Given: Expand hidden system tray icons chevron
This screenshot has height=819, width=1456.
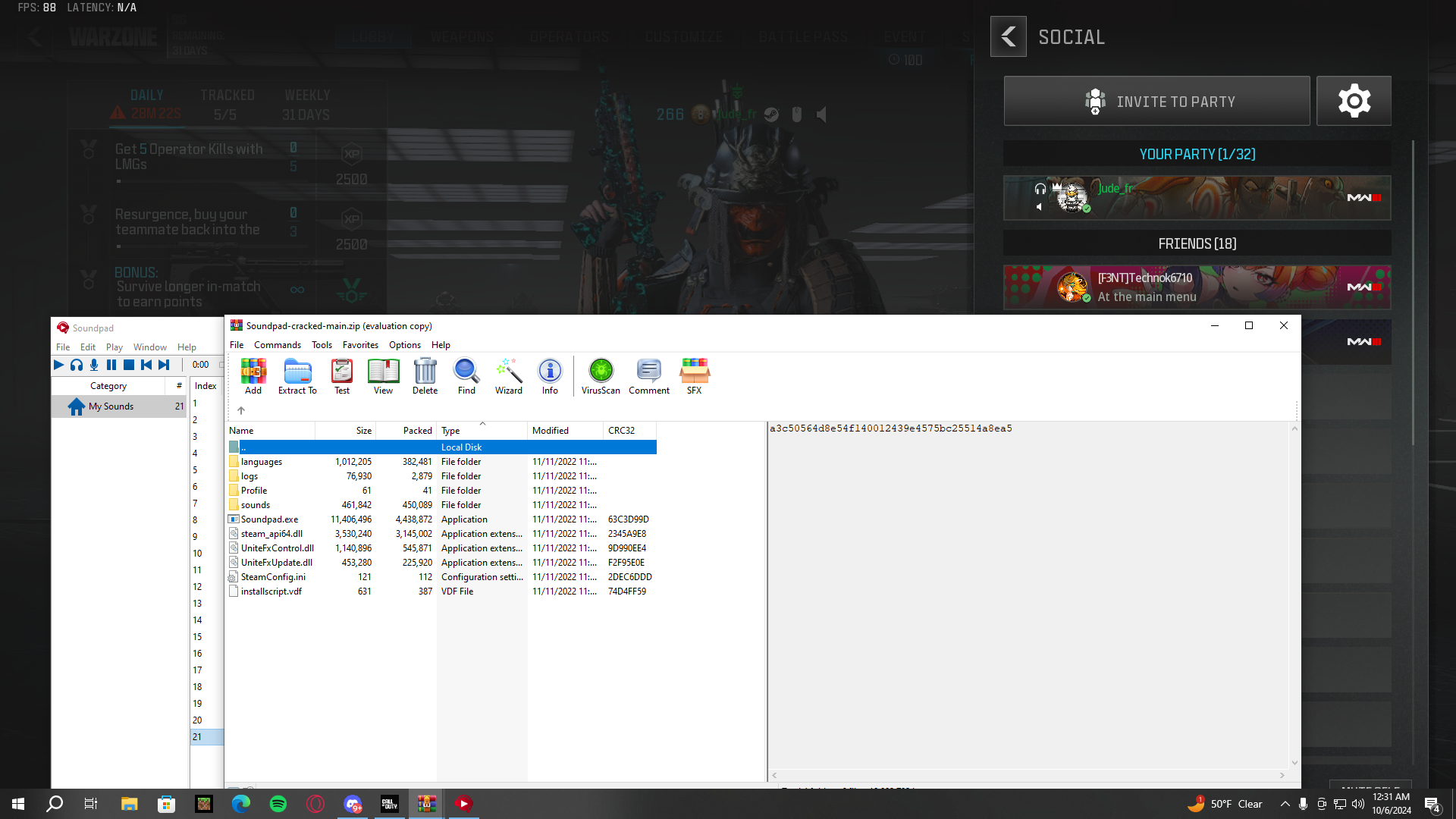Looking at the screenshot, I should pos(1285,804).
